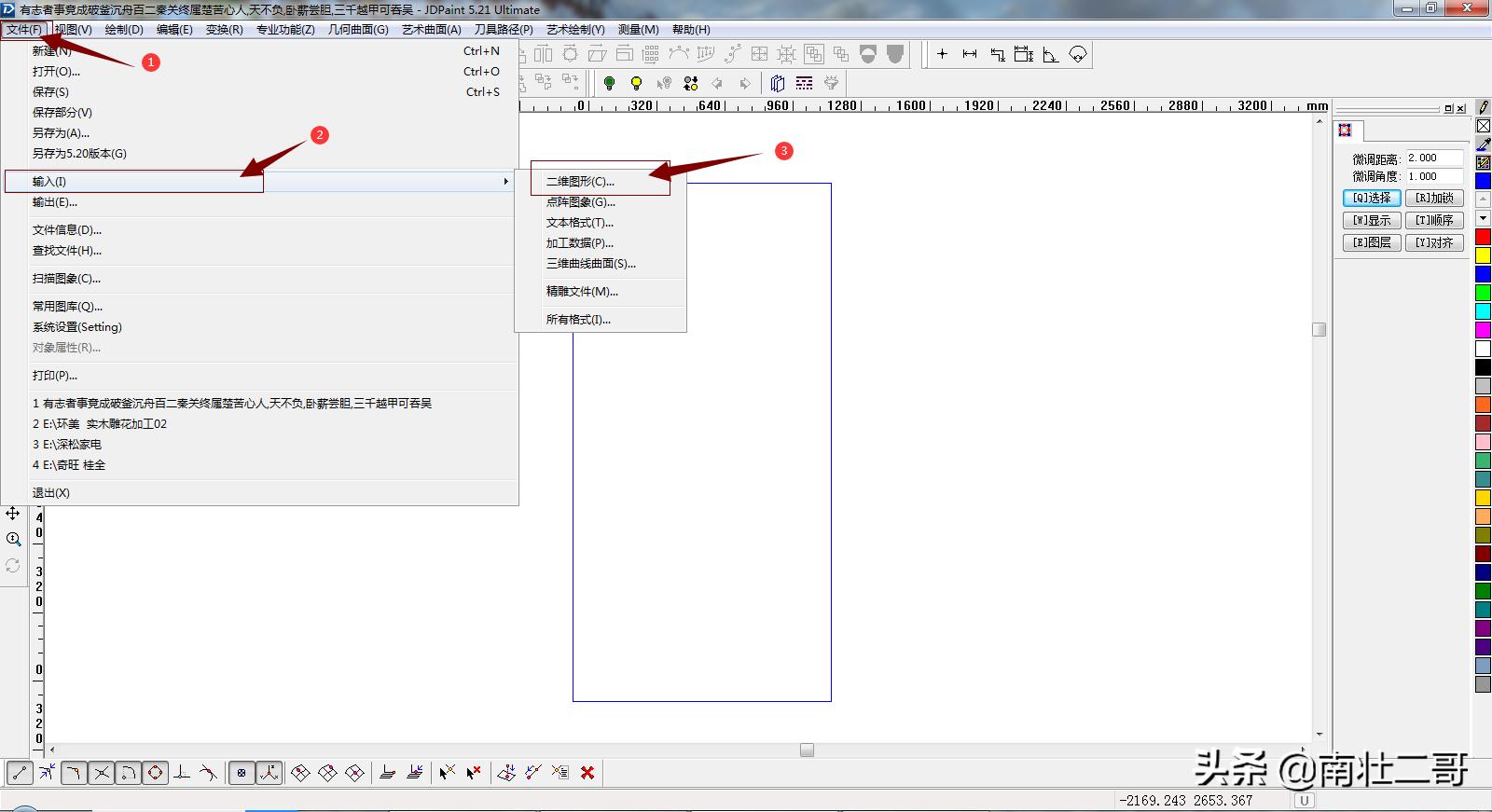The image size is (1492, 812).
Task: Toggle the intersection snap button
Action: 102,773
